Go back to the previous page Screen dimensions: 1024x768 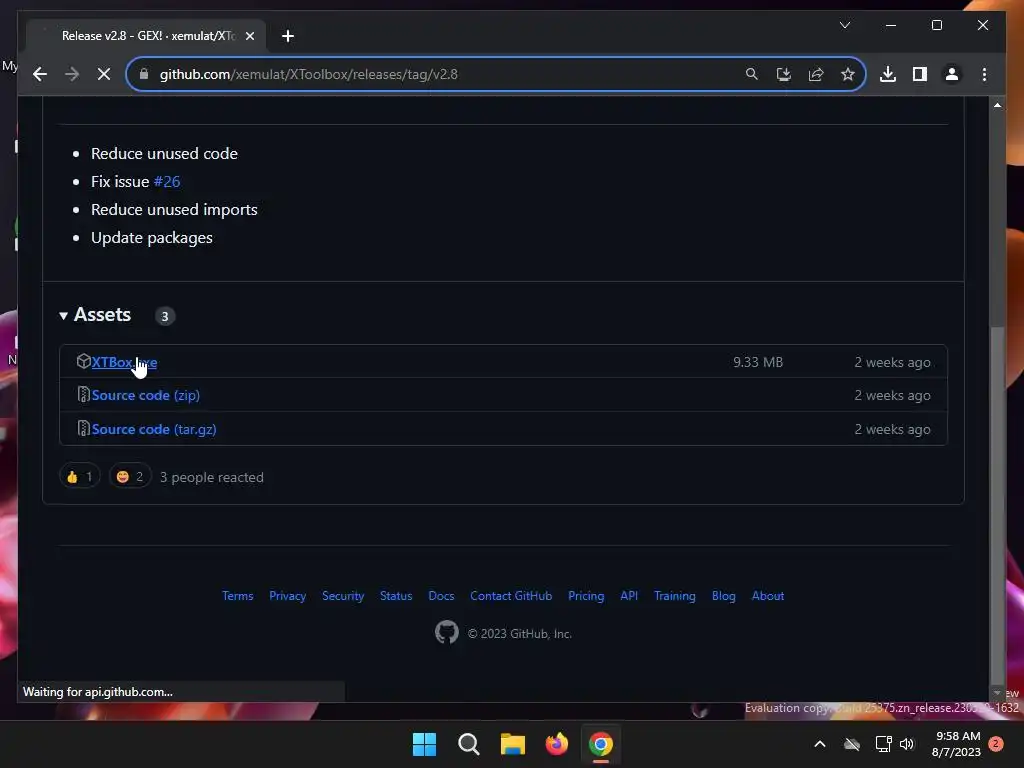(x=40, y=74)
